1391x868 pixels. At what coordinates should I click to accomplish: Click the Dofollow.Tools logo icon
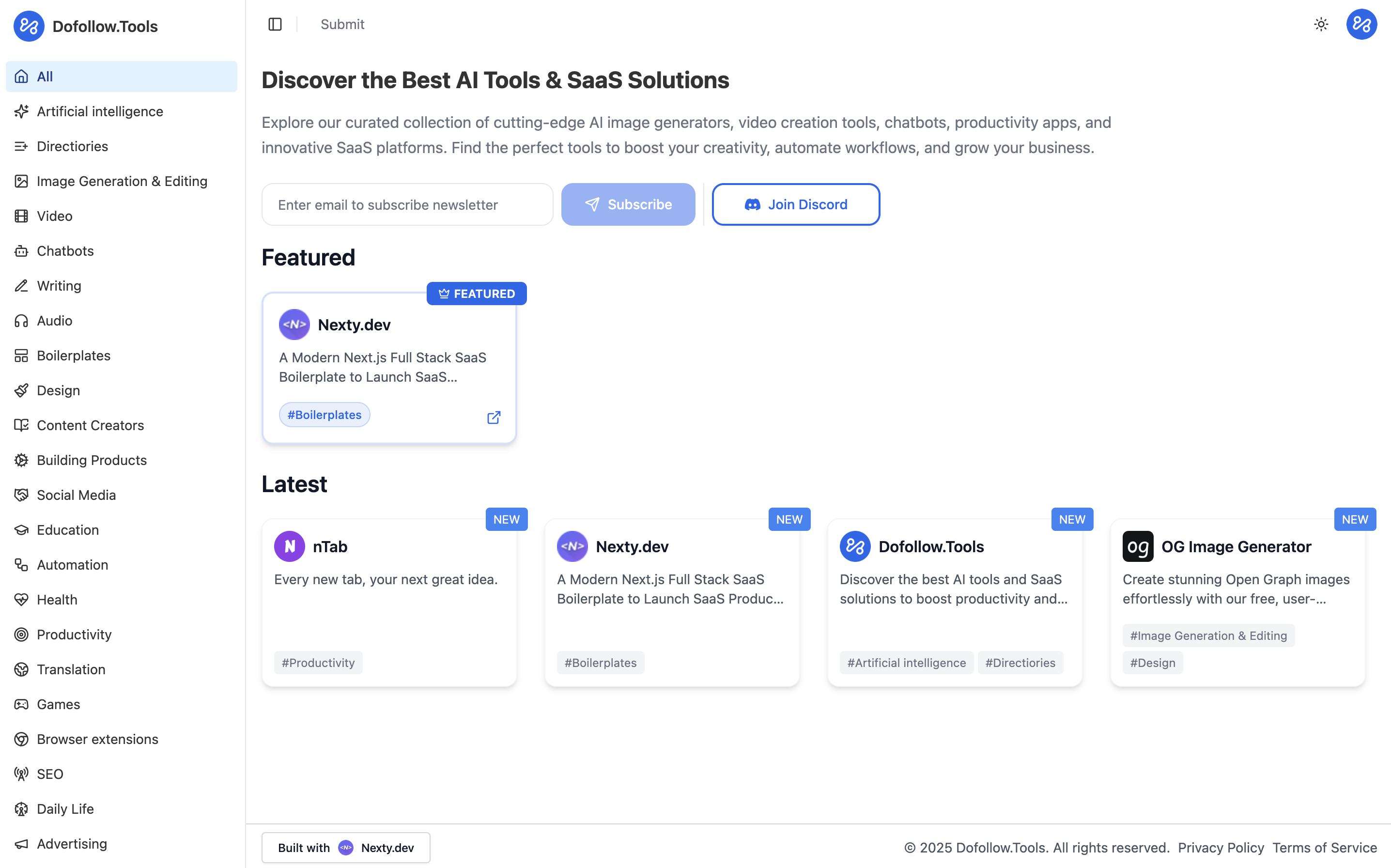29,27
